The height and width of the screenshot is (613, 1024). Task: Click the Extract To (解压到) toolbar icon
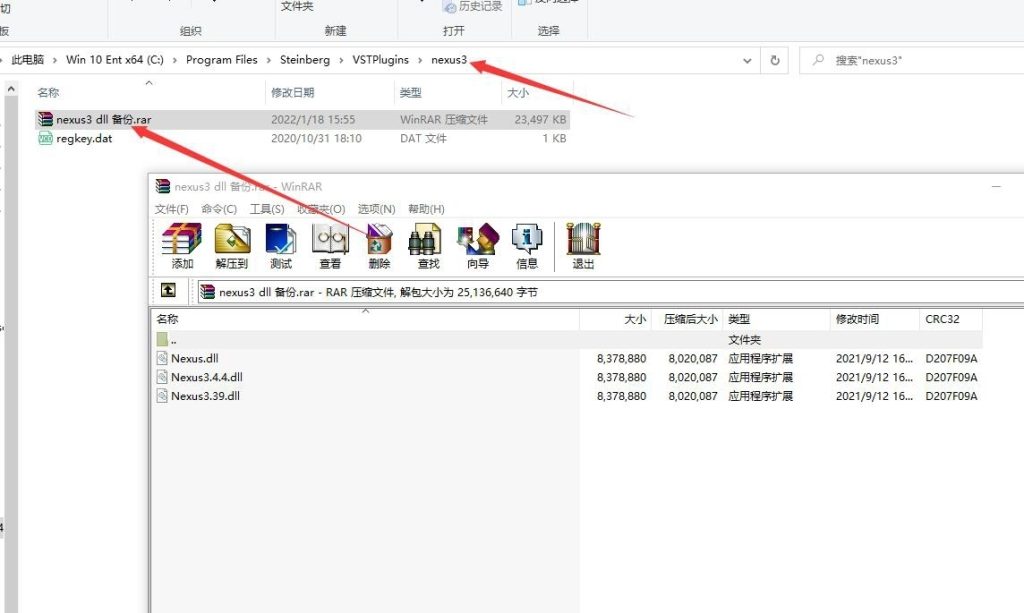[232, 239]
